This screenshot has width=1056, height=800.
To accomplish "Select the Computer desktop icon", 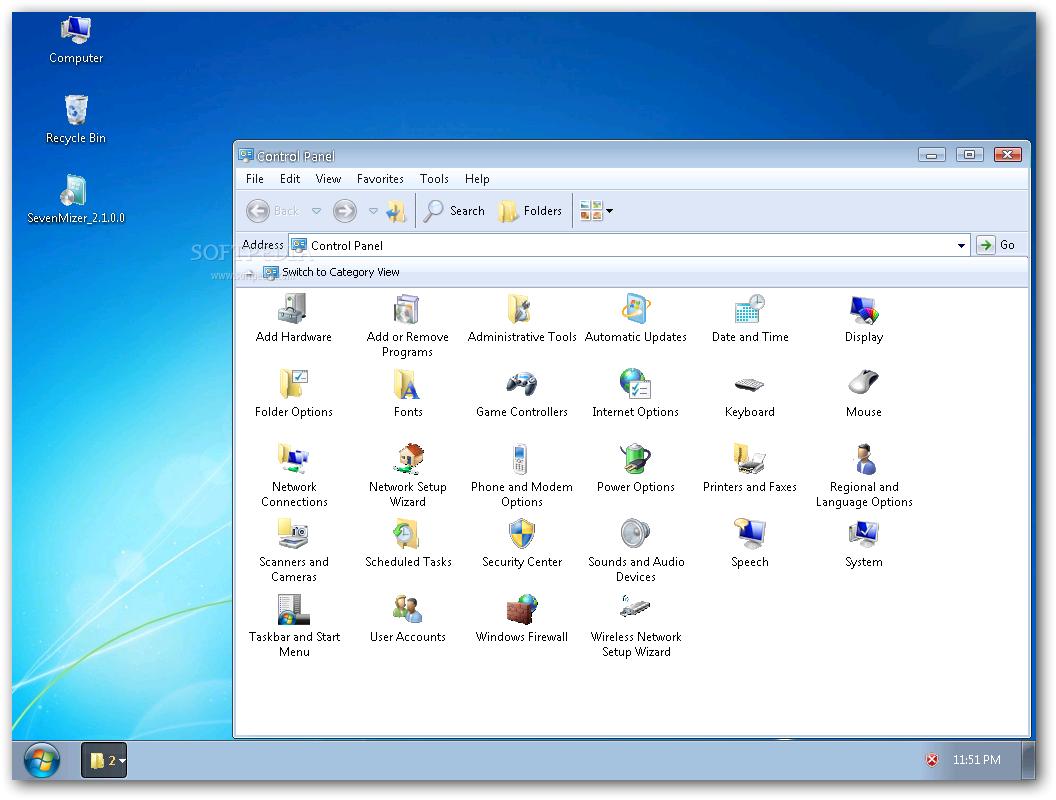I will pos(76,40).
